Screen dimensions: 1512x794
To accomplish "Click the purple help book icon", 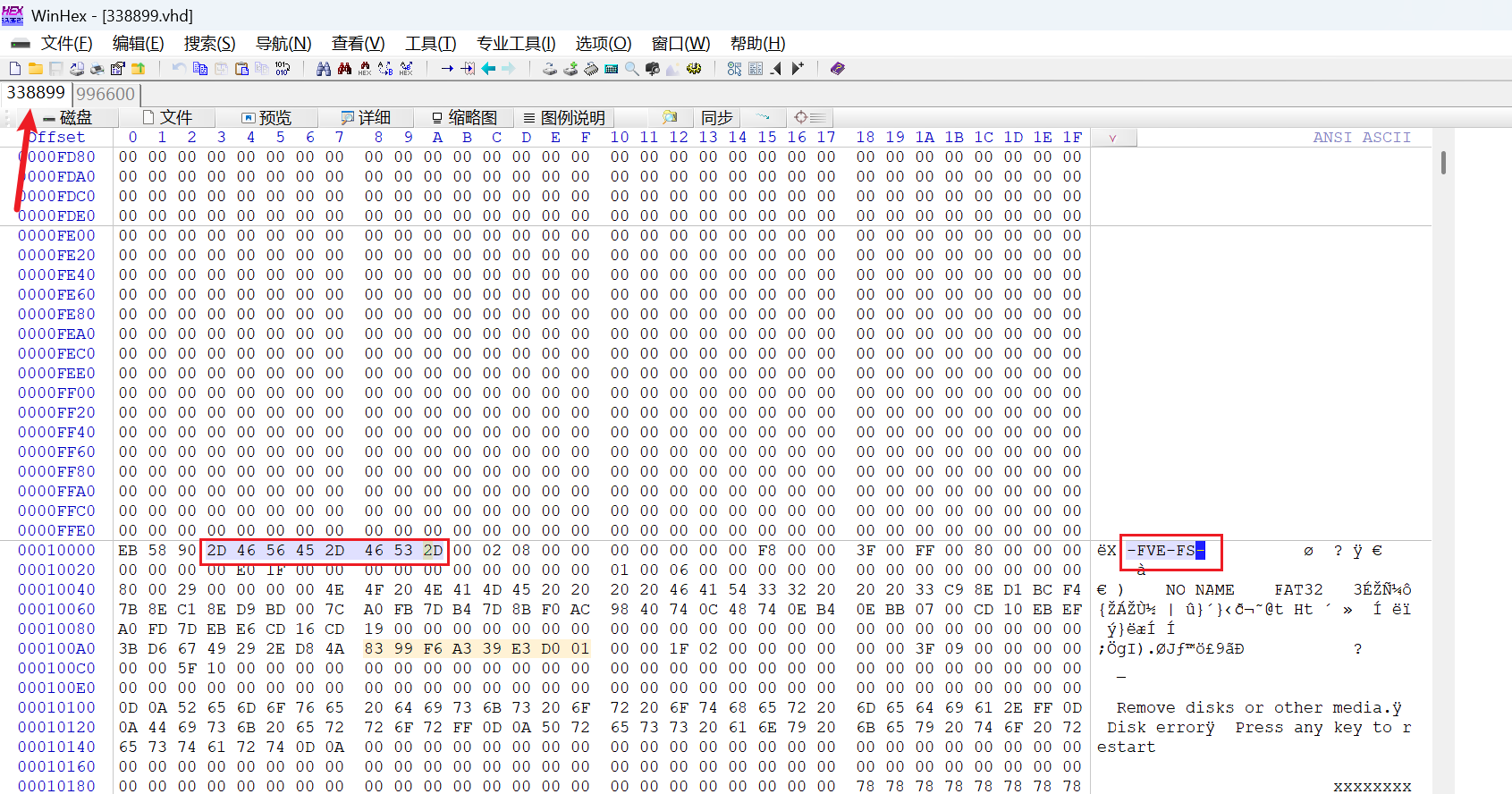I will click(x=837, y=69).
